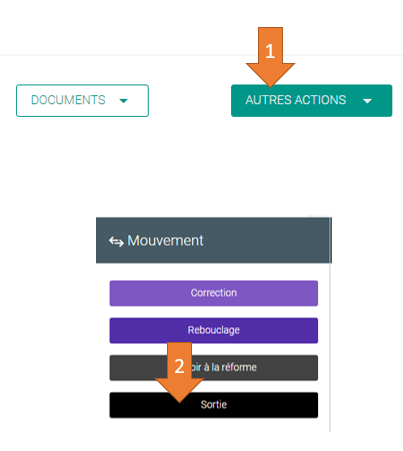This screenshot has width=403, height=451.
Task: Click the Mouvement swap arrows icon
Action: pos(116,241)
